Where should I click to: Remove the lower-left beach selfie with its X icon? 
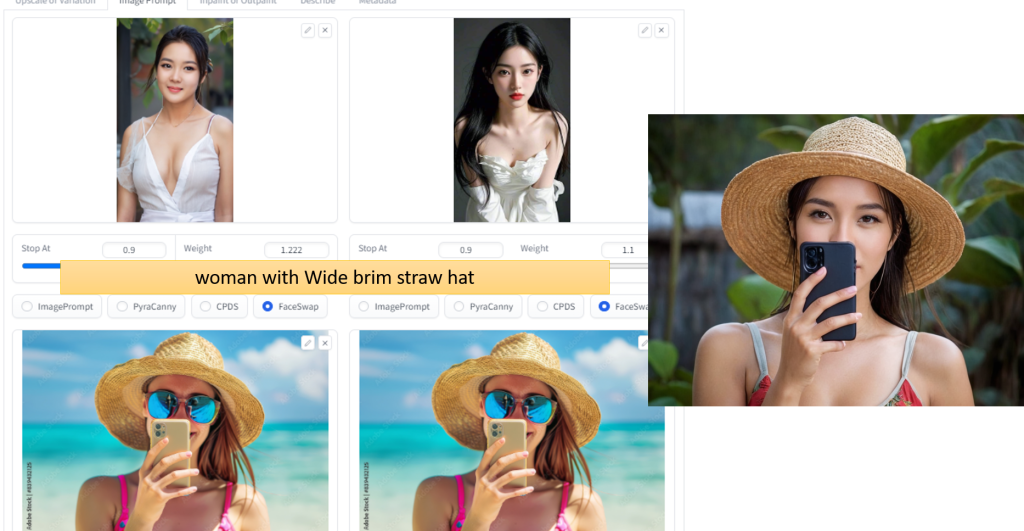(x=325, y=343)
